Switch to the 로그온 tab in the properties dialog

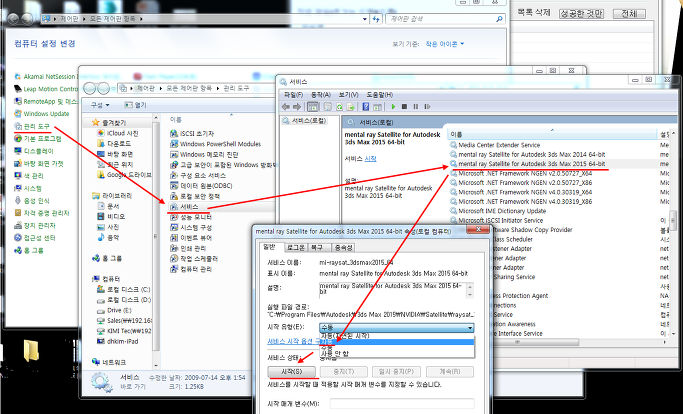[x=295, y=248]
